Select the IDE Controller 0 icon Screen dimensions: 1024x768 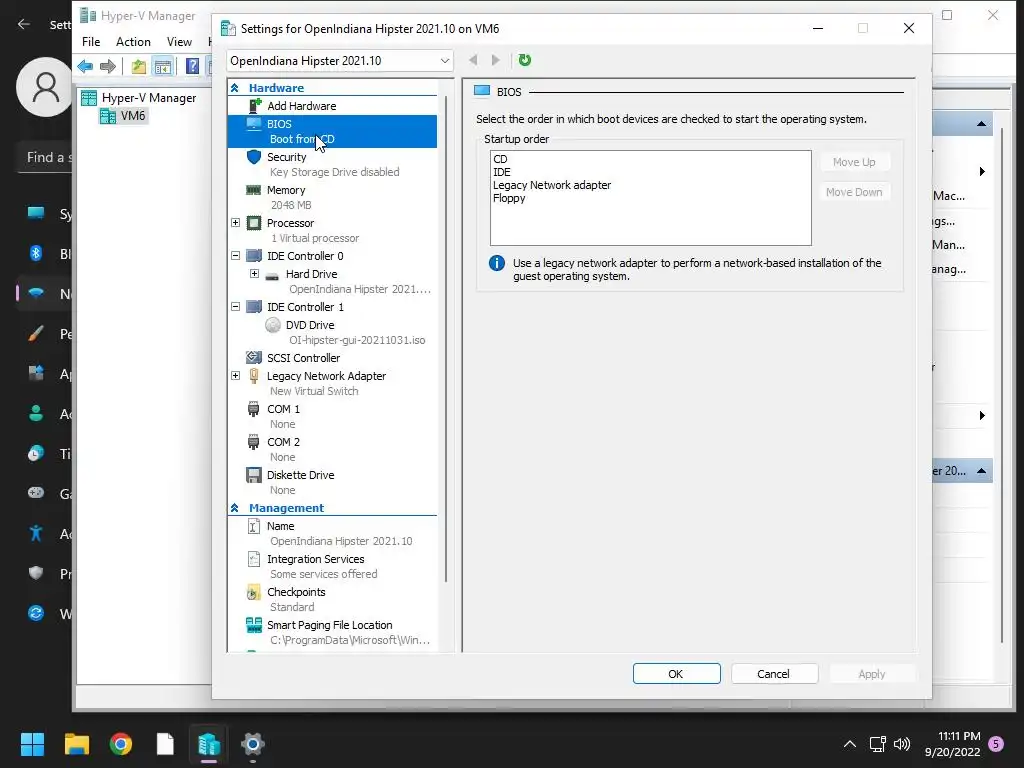(x=254, y=256)
